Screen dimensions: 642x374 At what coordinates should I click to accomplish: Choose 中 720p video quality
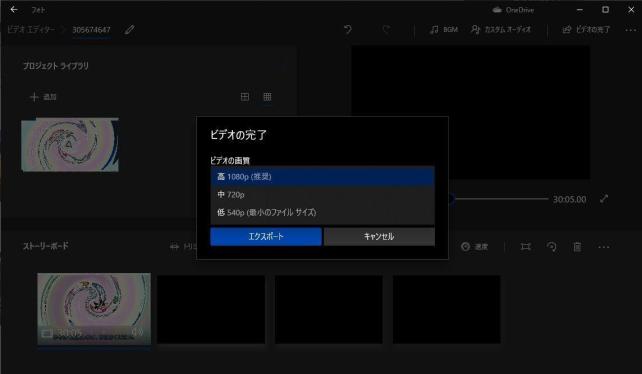322,195
